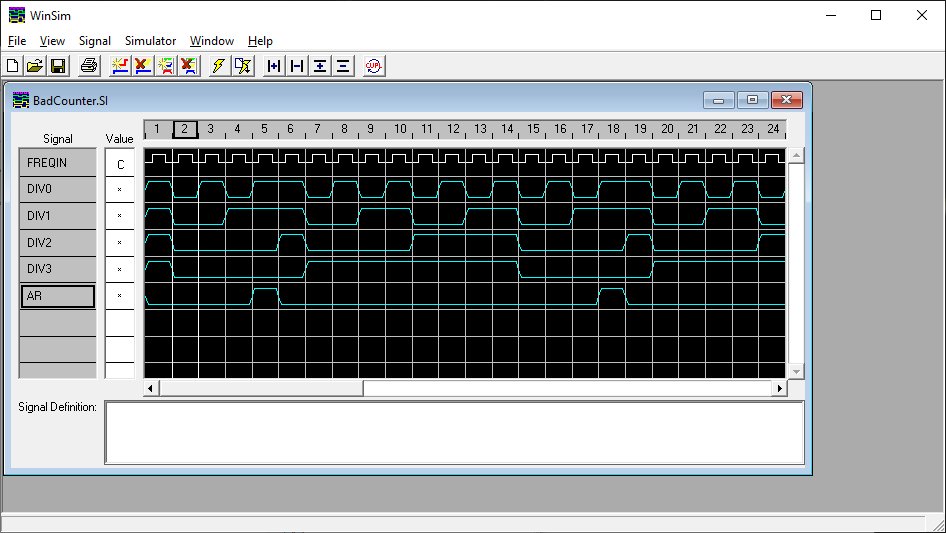Click the lightning bolt simulate icon
Viewport: 946px width, 533px height.
point(218,66)
